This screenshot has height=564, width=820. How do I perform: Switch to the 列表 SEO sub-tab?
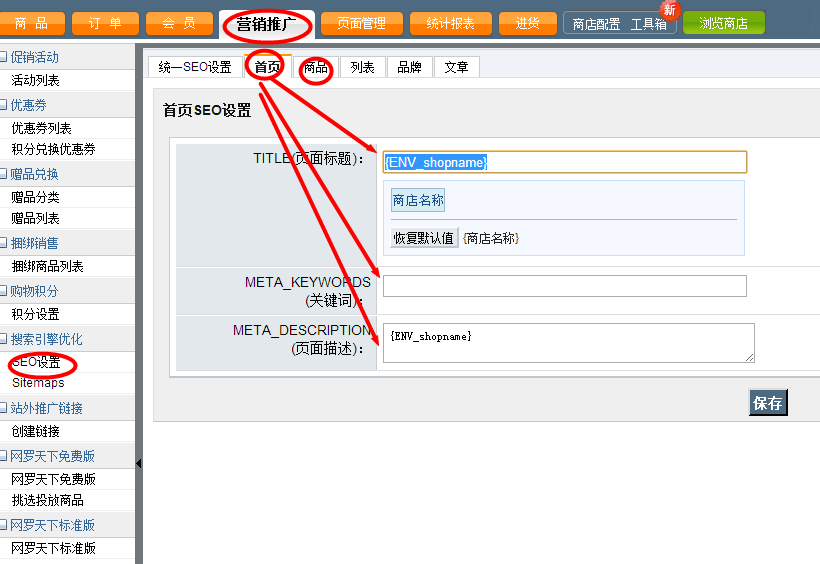point(362,67)
